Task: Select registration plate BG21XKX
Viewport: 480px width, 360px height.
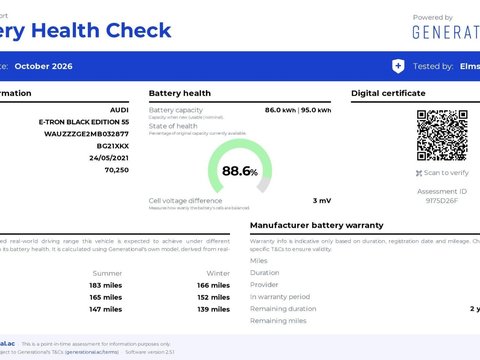Action: [113, 146]
